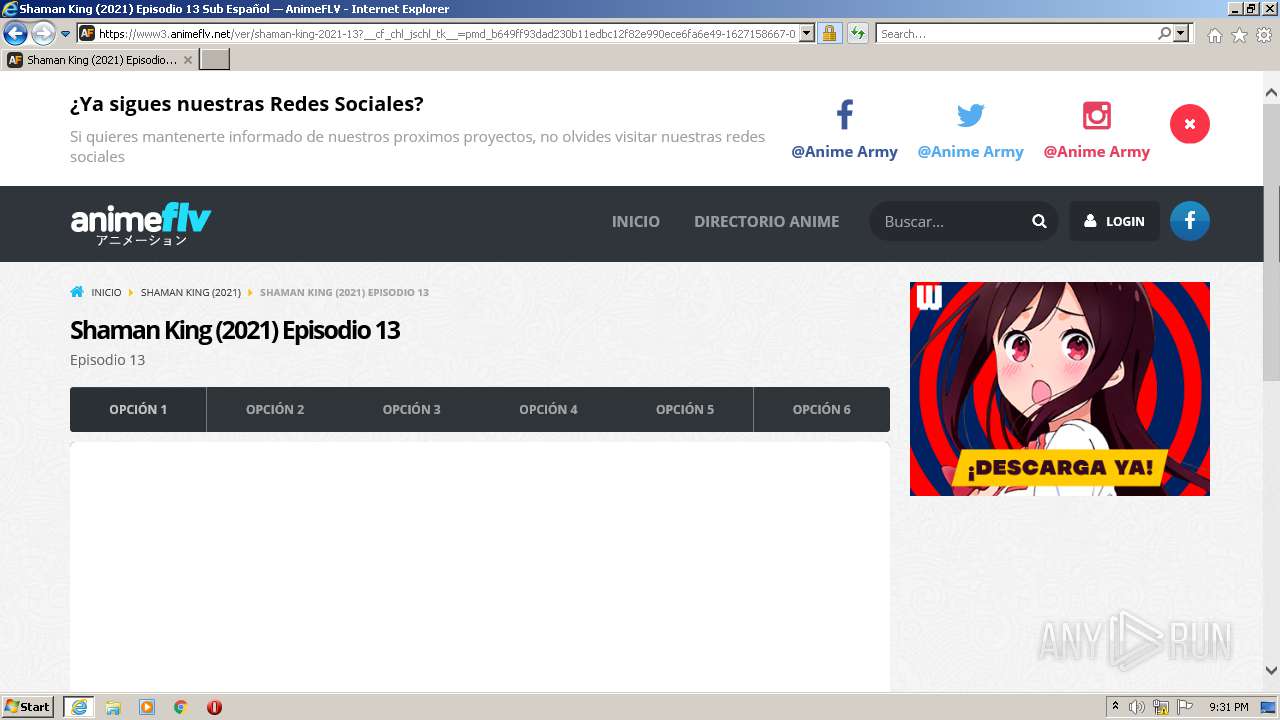
Task: Expand the address bar autocomplete dropdown
Action: click(807, 33)
